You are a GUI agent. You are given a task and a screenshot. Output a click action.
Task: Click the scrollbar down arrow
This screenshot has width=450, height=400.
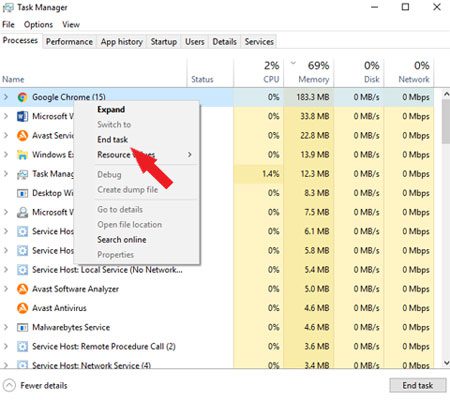[446, 363]
